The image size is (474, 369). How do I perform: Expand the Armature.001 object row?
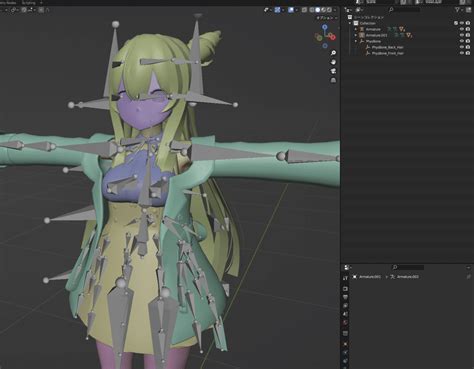pyautogui.click(x=356, y=35)
